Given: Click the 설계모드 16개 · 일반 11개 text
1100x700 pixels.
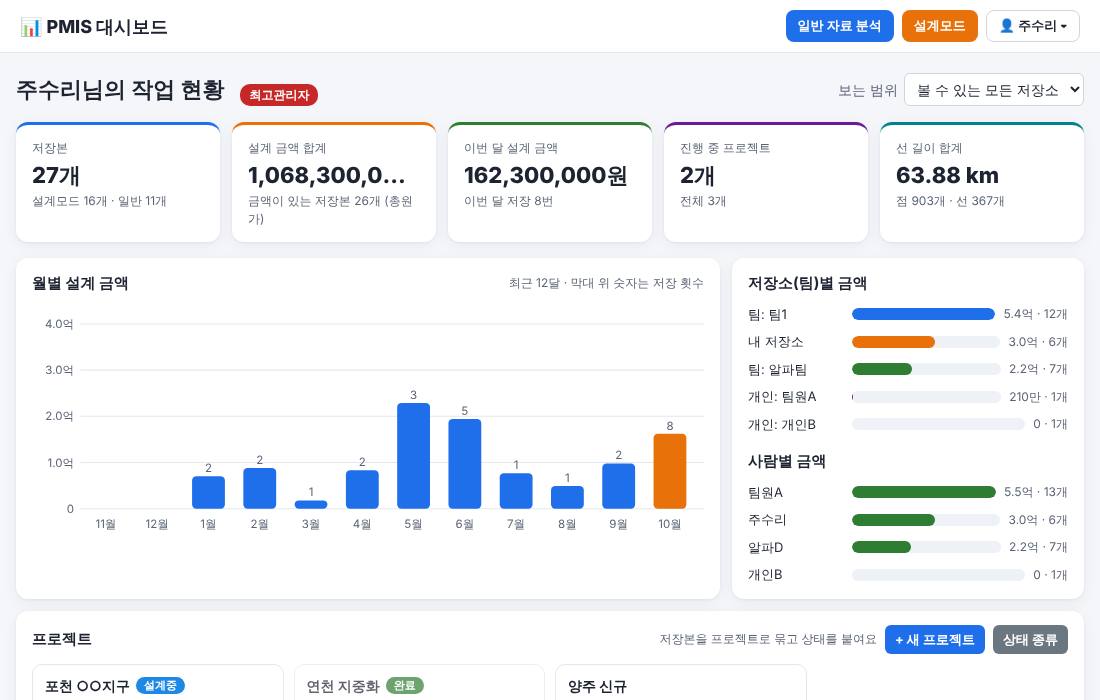Looking at the screenshot, I should (x=99, y=201).
